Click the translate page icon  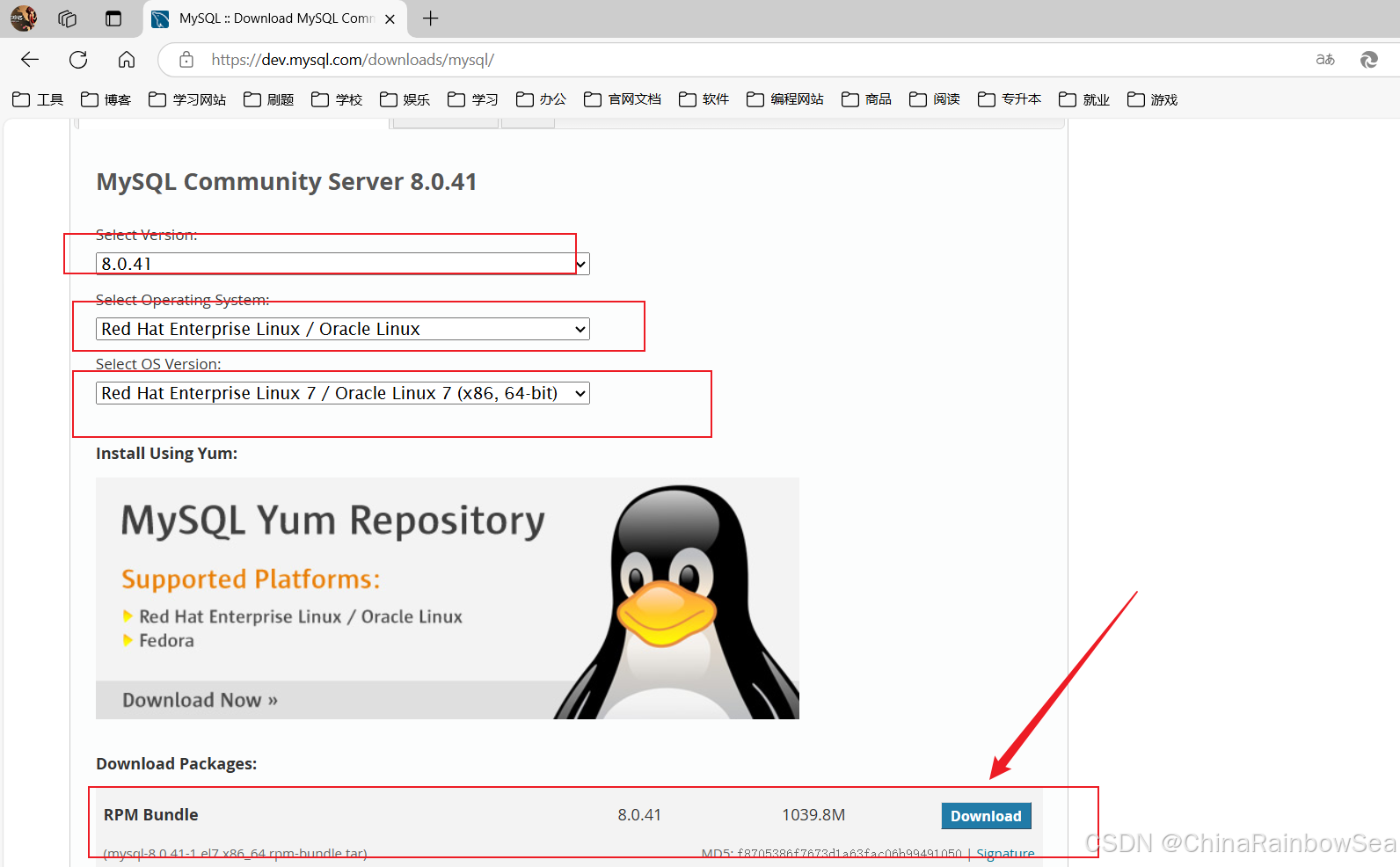[x=1324, y=60]
